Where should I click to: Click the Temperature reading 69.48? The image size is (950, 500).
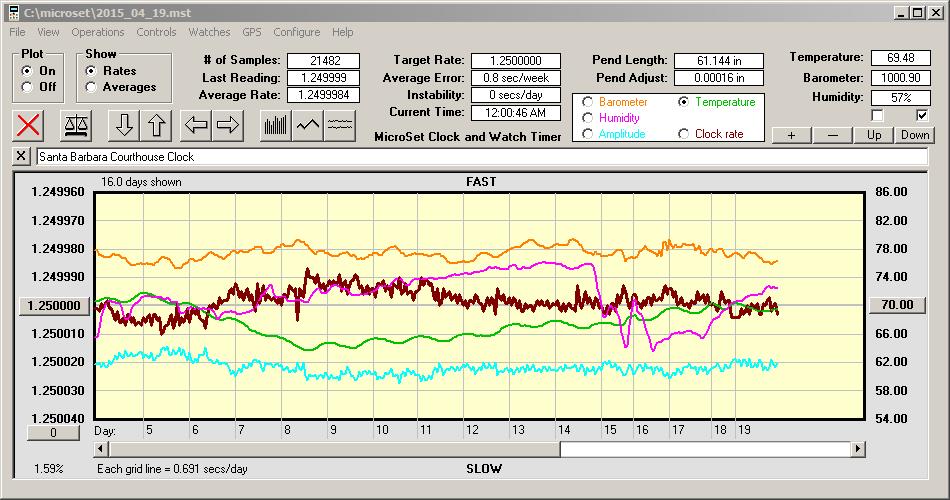click(900, 58)
